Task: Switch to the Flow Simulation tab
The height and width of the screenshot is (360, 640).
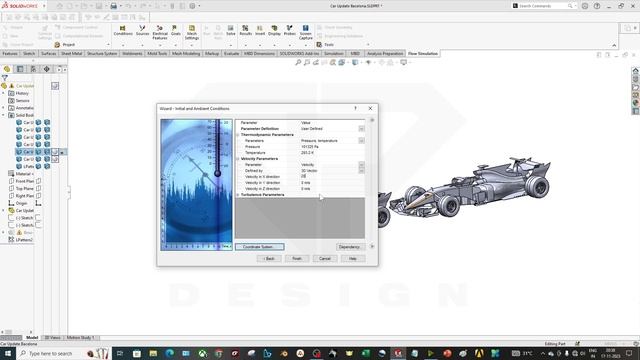Action: (x=423, y=53)
